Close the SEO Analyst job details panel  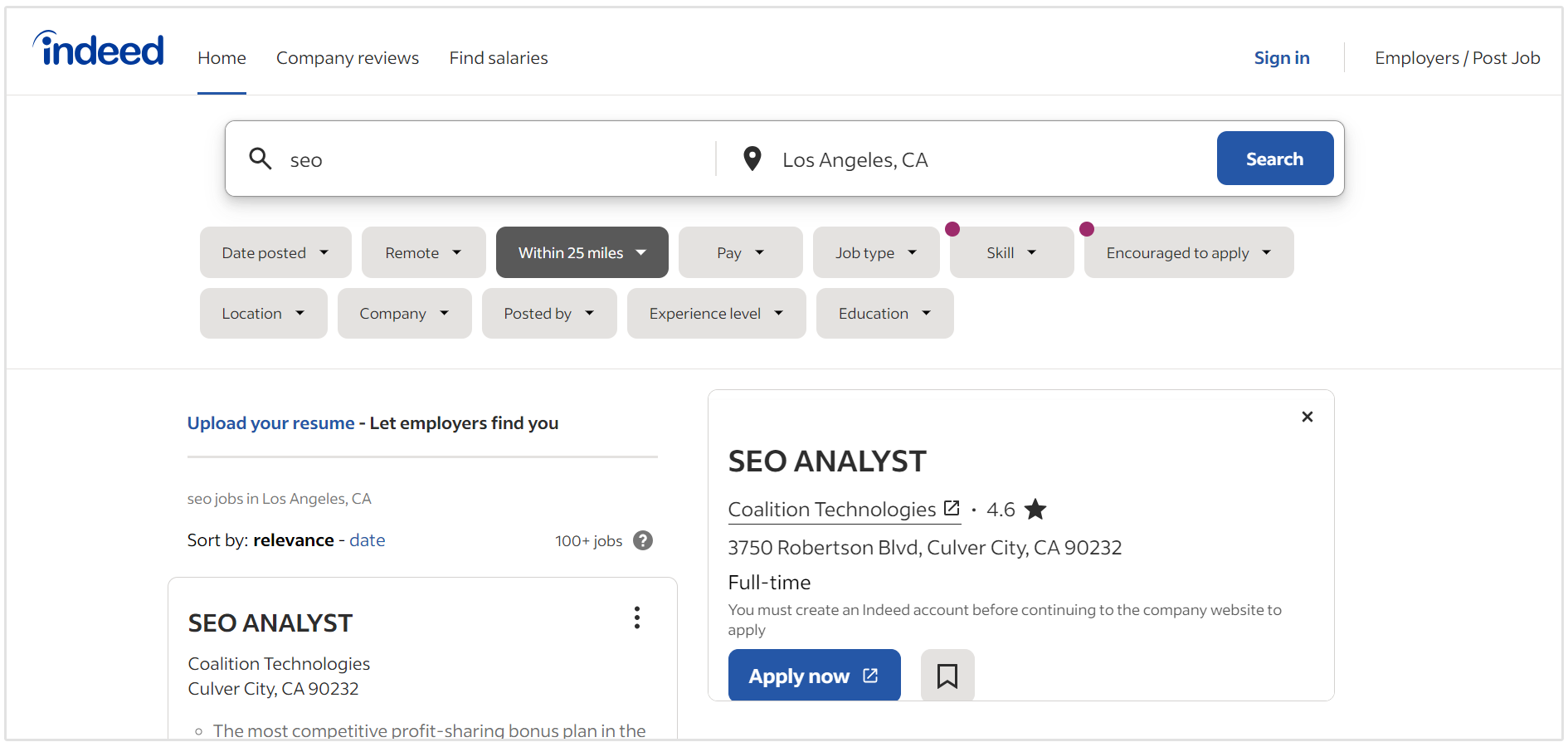(1307, 417)
